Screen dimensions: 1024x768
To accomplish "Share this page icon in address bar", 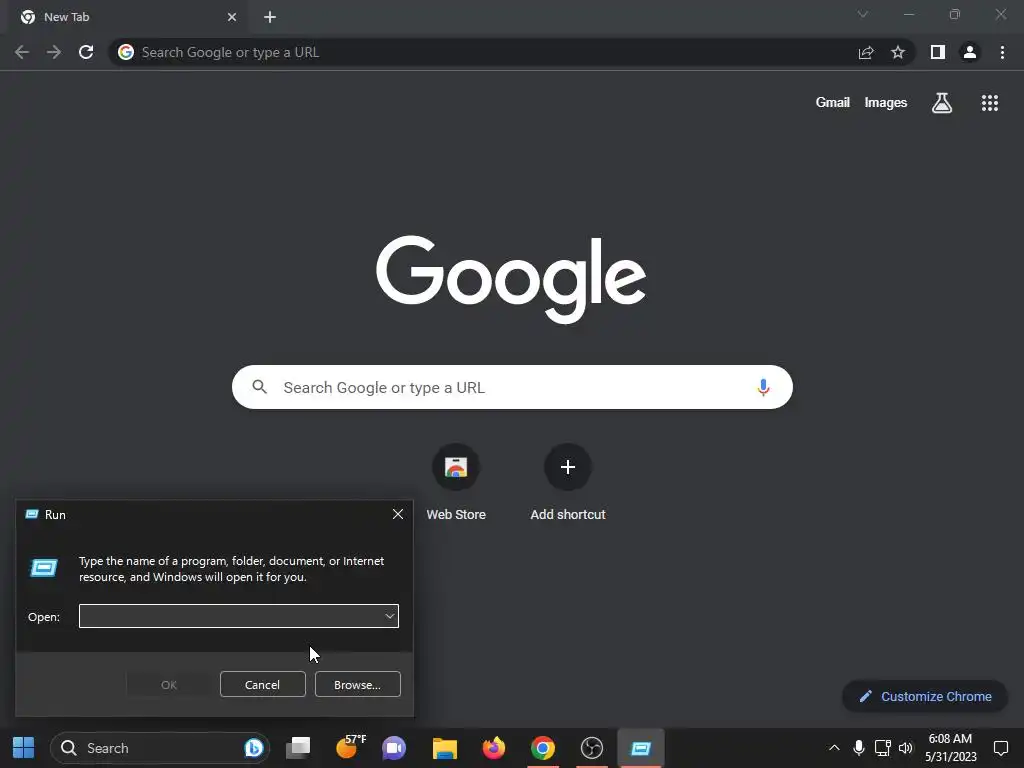I will pos(866,52).
